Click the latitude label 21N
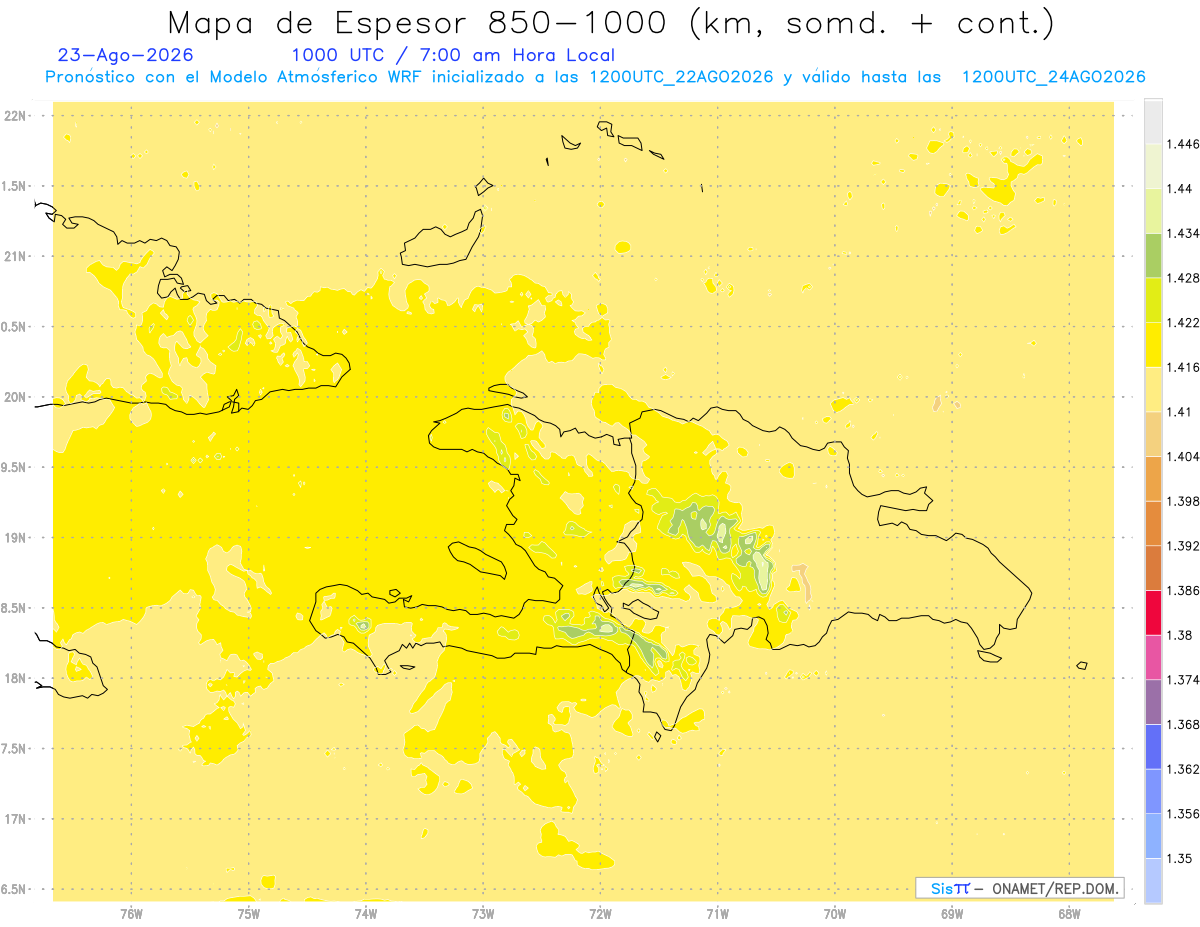 [x=16, y=256]
